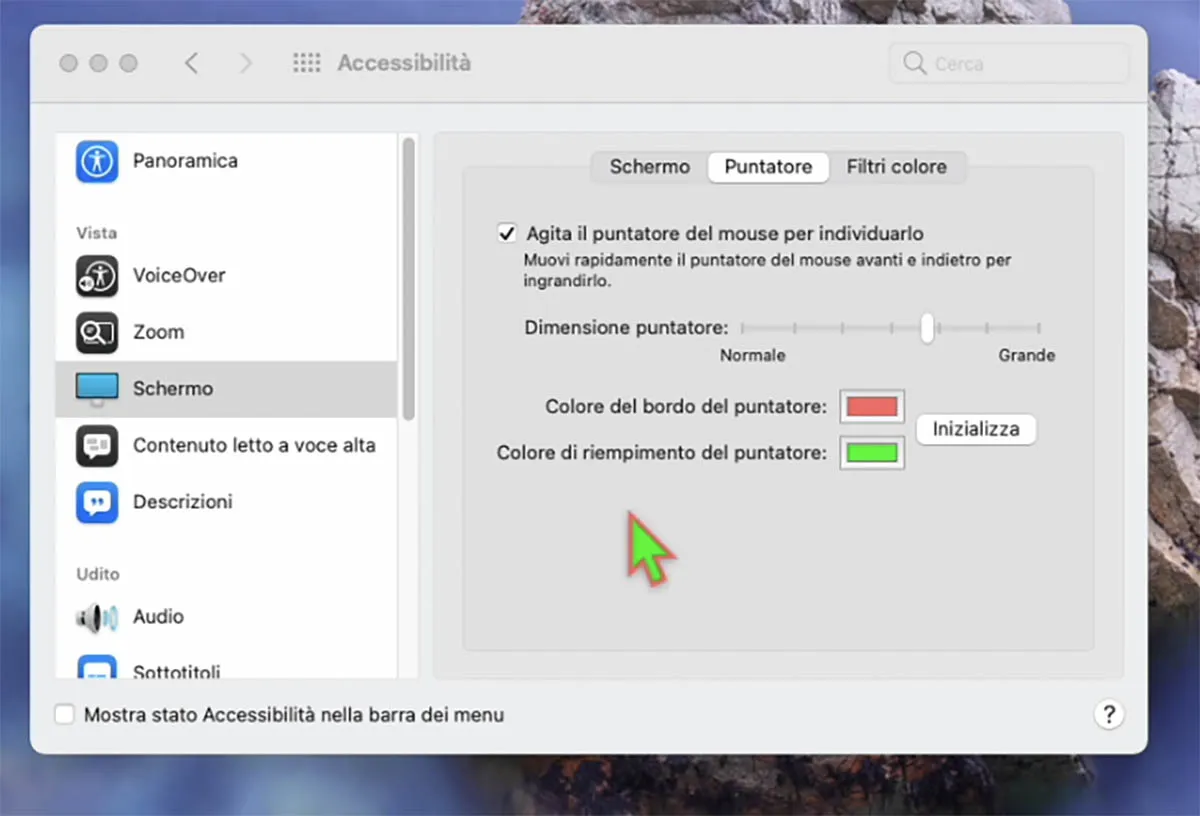The height and width of the screenshot is (816, 1200).
Task: Select the Descrizioni sidebar icon
Action: click(96, 501)
